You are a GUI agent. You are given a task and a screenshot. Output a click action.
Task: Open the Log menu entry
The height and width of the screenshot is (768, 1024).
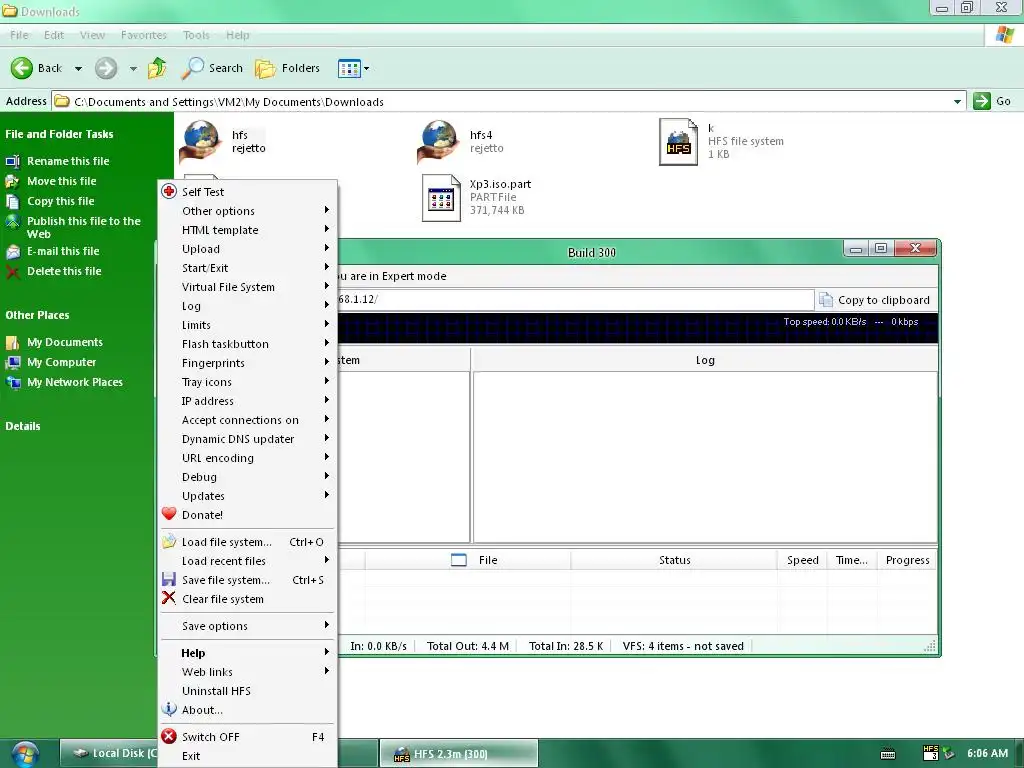pyautogui.click(x=248, y=305)
